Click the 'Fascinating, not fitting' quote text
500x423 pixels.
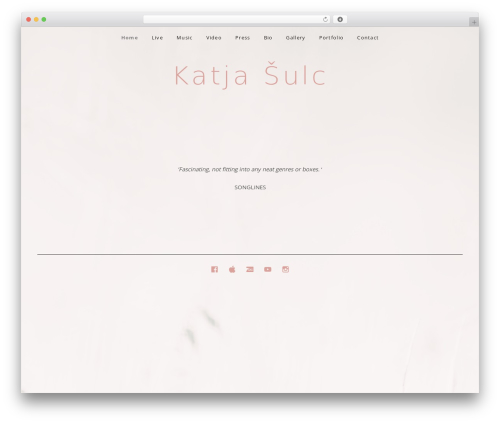[x=250, y=169]
